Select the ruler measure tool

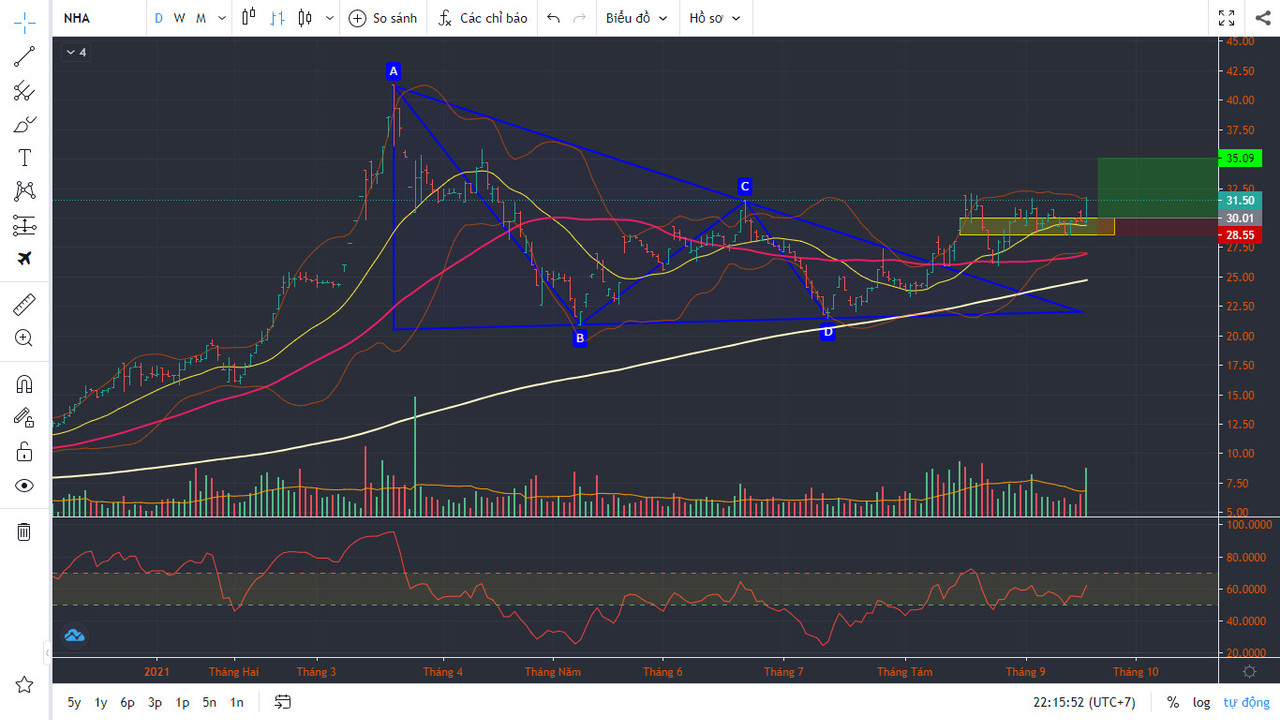click(x=24, y=305)
